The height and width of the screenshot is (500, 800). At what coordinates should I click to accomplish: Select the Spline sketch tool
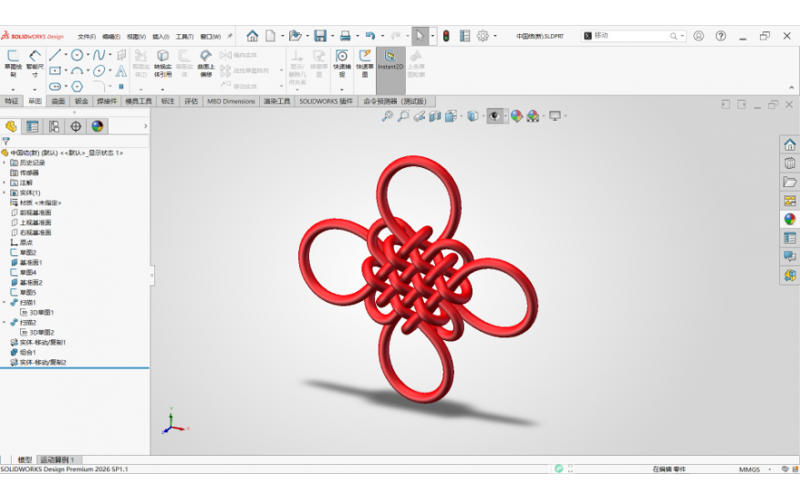tap(99, 55)
